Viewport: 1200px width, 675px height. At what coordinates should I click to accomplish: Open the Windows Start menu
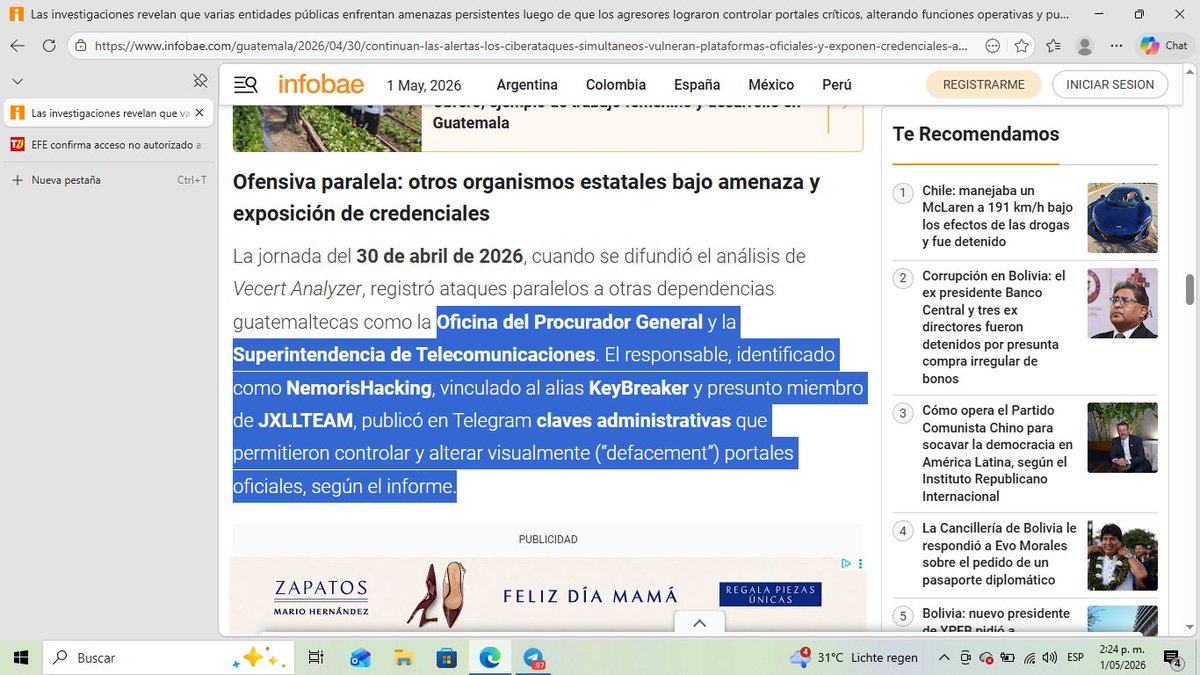click(20, 657)
